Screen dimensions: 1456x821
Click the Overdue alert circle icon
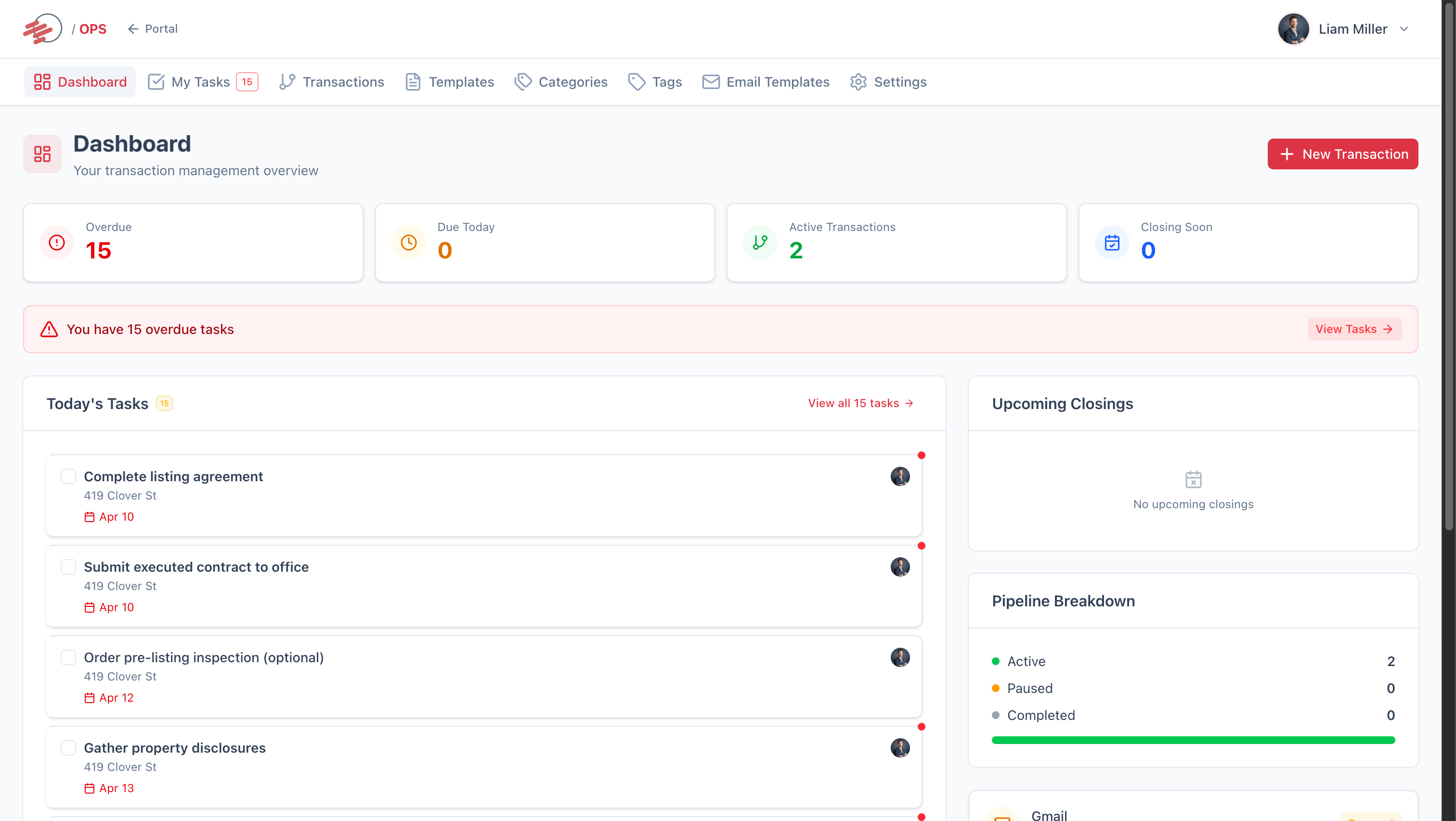pyautogui.click(x=57, y=243)
